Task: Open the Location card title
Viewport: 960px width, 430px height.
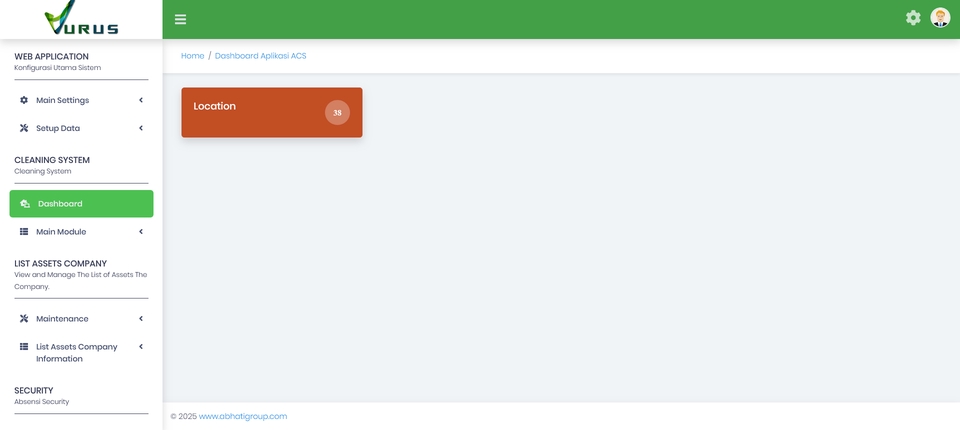Action: pos(215,106)
